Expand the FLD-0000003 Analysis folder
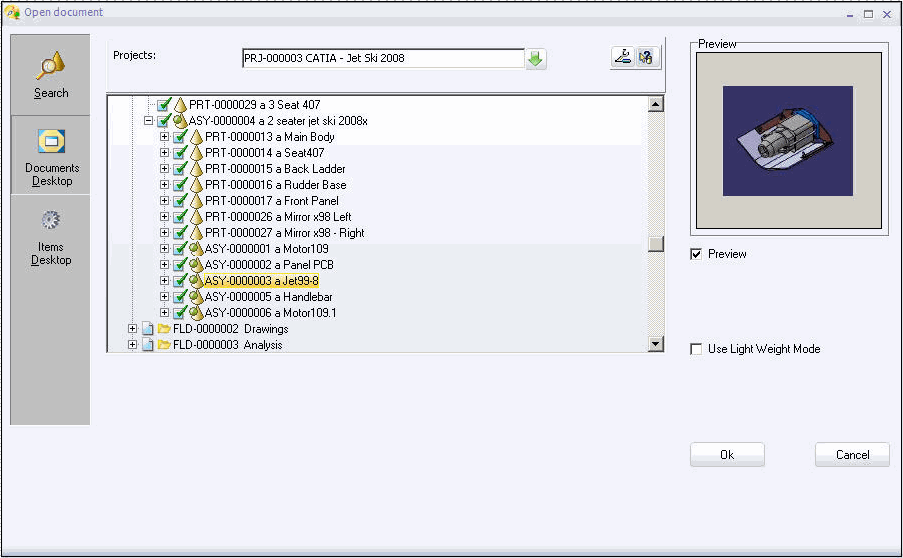 point(132,345)
